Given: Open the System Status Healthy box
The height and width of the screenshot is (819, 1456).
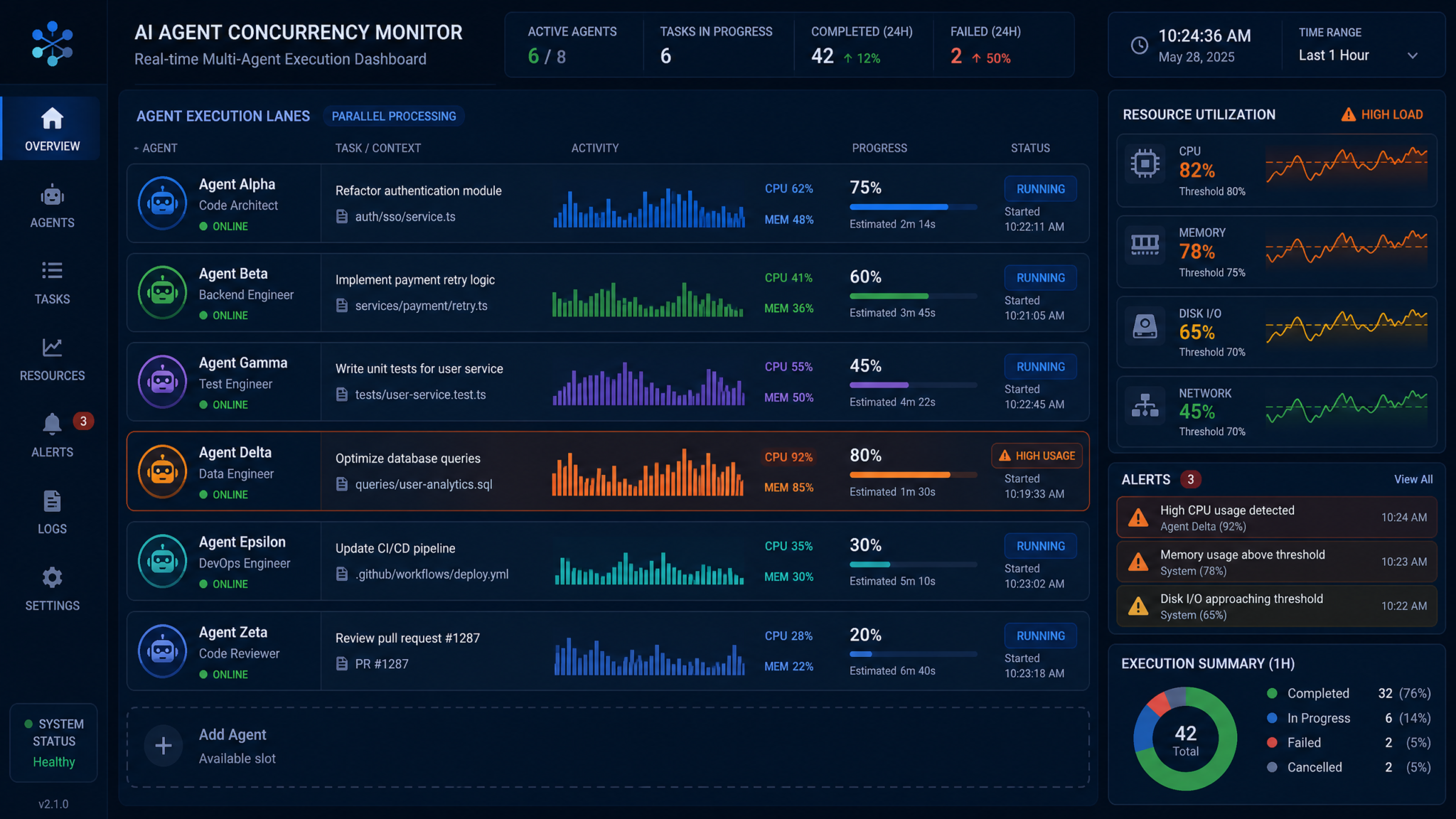Looking at the screenshot, I should coord(53,742).
